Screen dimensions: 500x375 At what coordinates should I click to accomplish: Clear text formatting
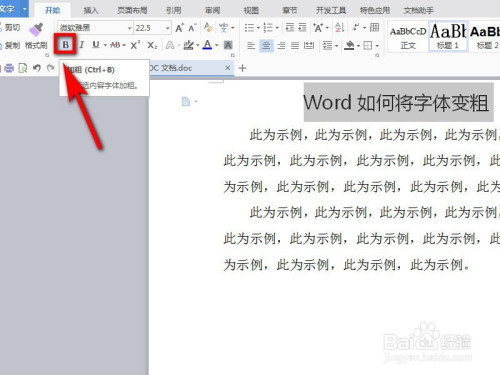(x=208, y=27)
